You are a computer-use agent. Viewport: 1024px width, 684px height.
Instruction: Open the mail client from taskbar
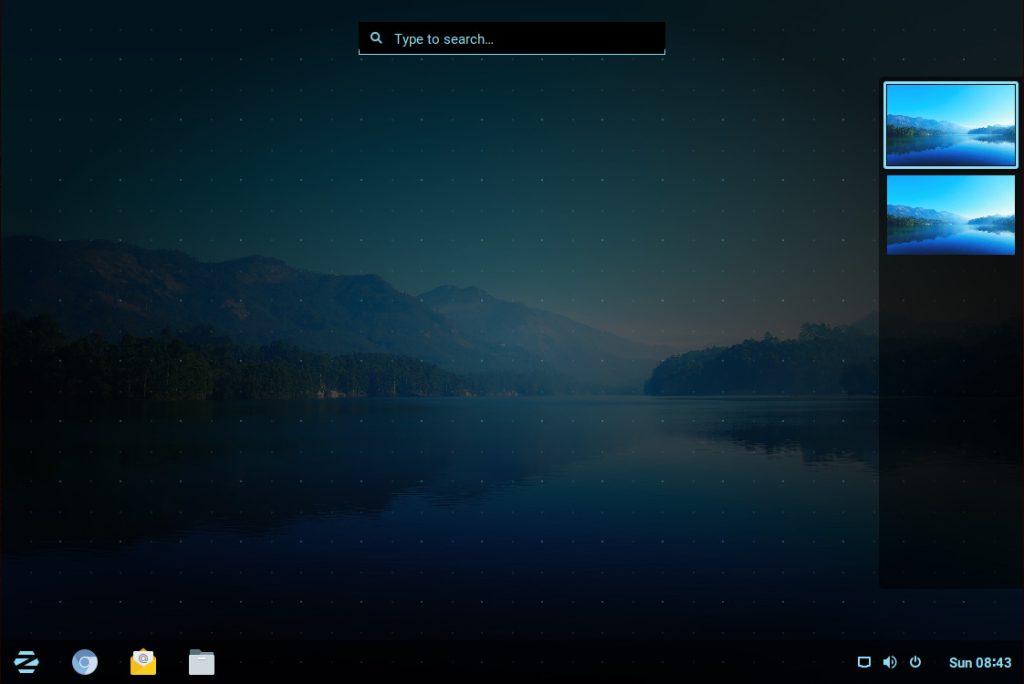coord(143,662)
